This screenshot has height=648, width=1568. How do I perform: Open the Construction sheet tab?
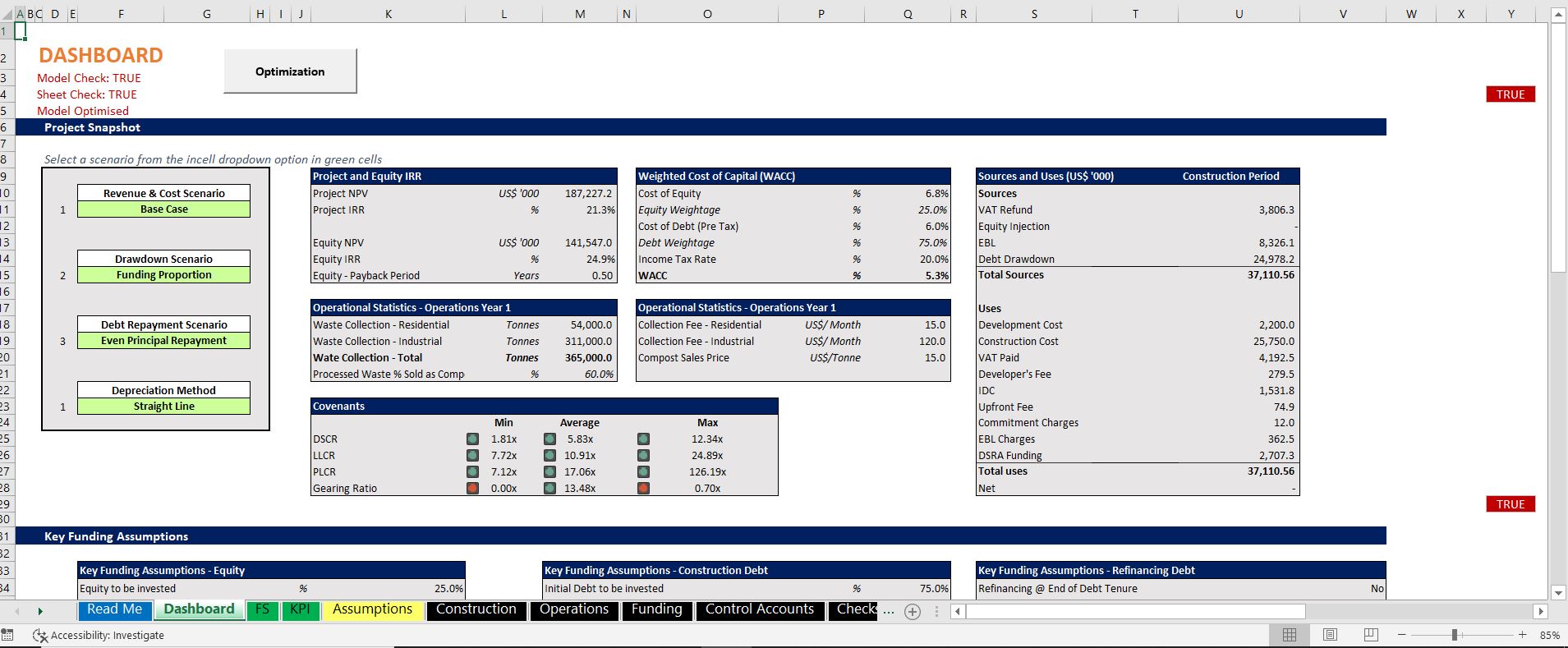(476, 609)
